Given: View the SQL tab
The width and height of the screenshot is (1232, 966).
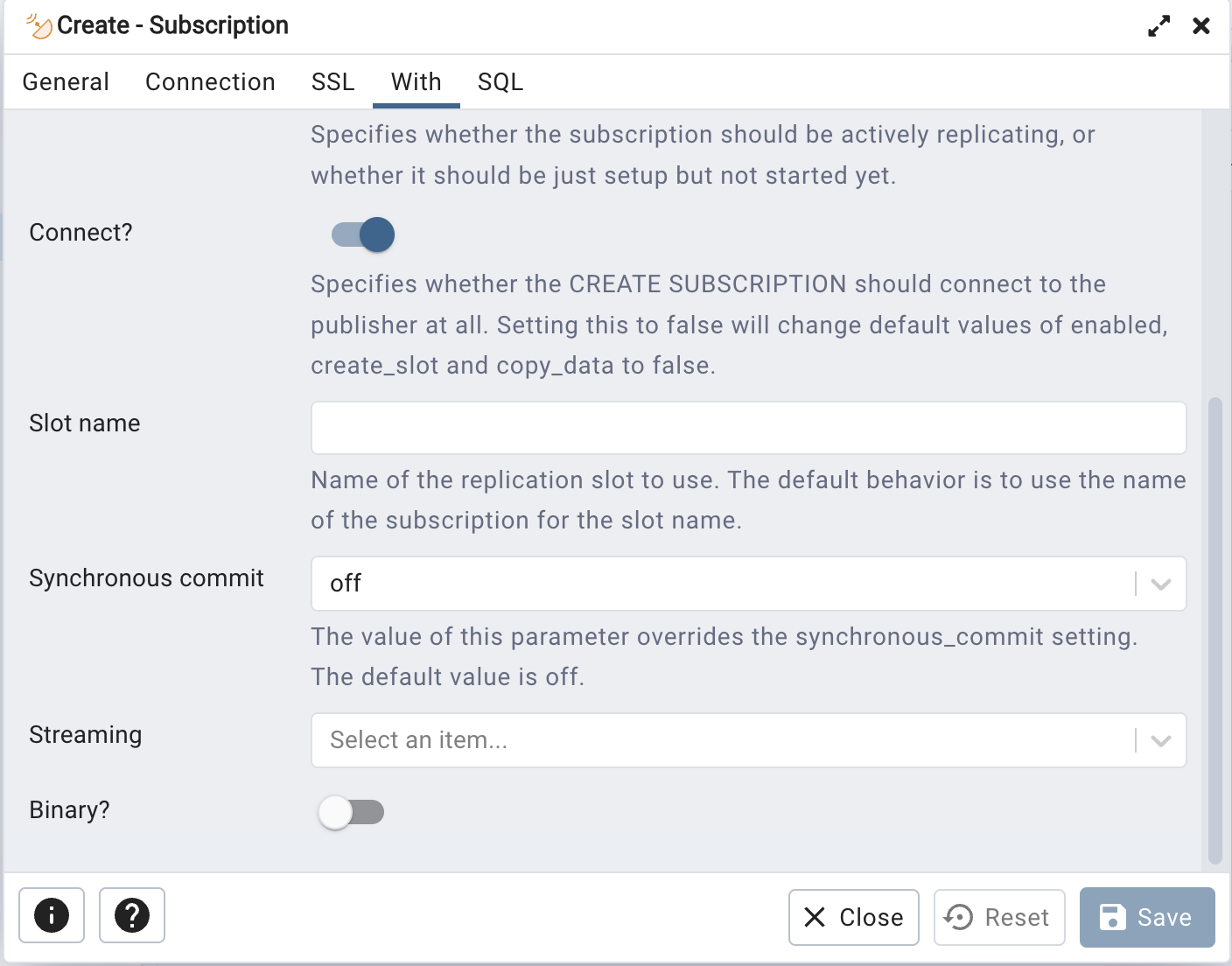Looking at the screenshot, I should (x=500, y=82).
